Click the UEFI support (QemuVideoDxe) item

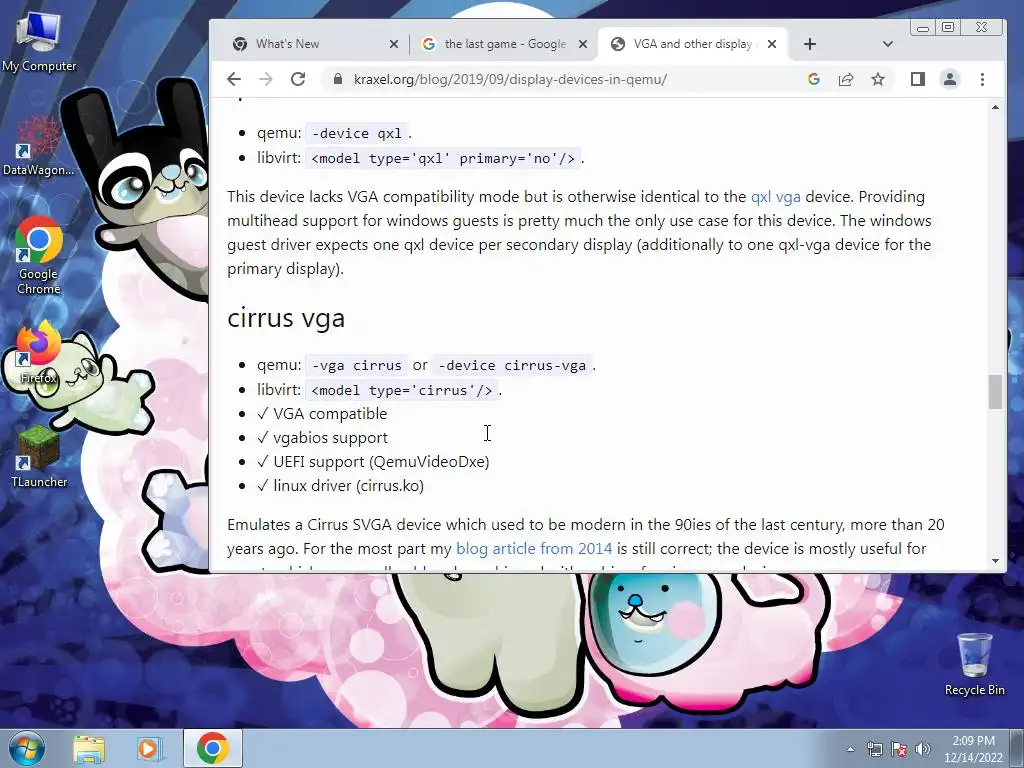point(373,462)
